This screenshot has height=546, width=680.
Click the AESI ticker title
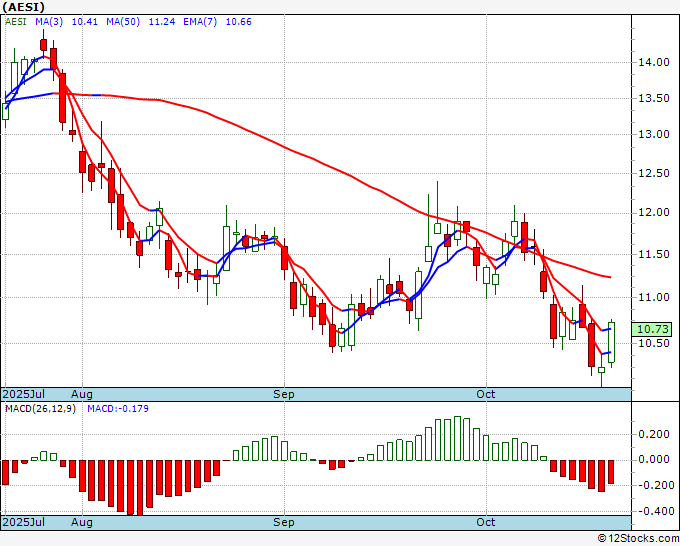pyautogui.click(x=24, y=7)
